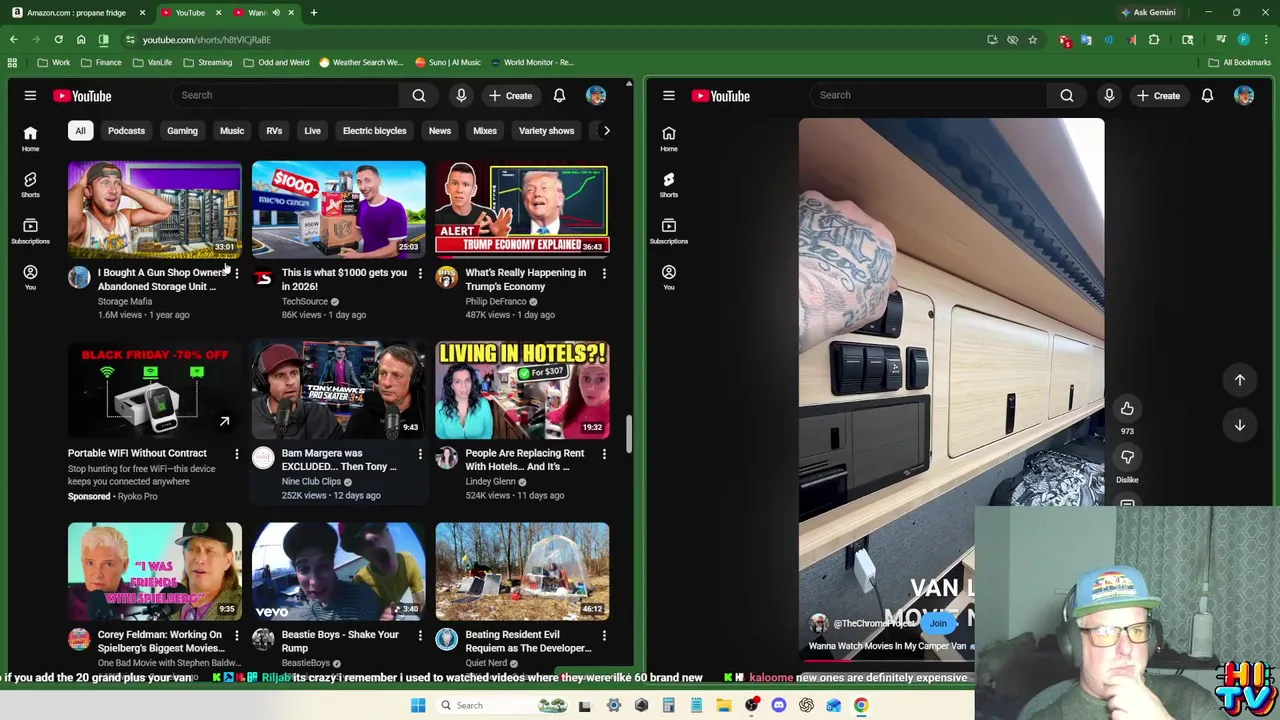Dislike the current Short

click(x=1127, y=457)
